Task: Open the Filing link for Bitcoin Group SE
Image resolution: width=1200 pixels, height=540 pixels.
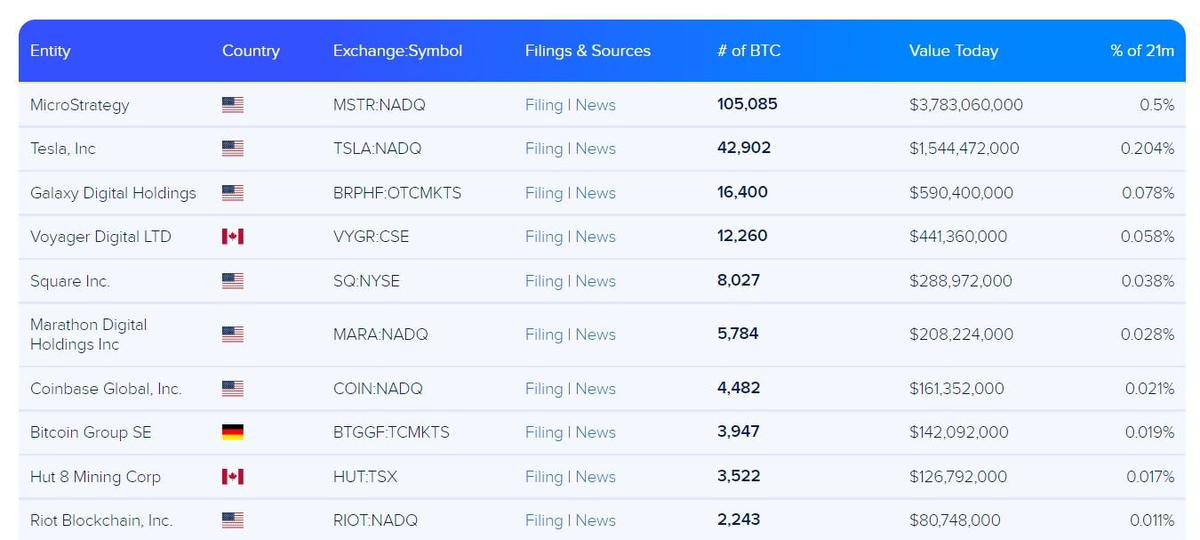Action: click(x=544, y=432)
